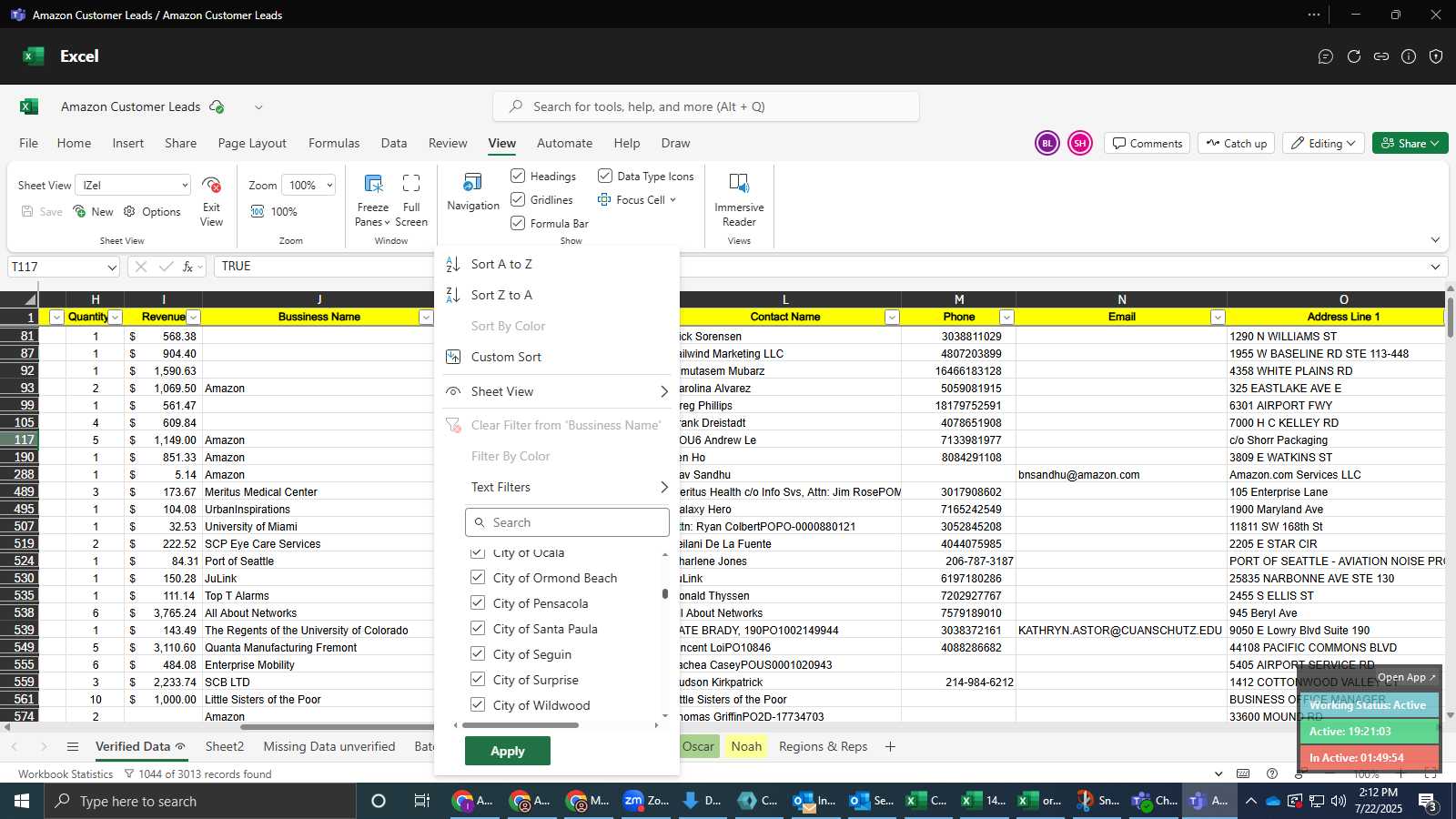Open the Automate ribbon tab
This screenshot has height=819, width=1456.
(564, 143)
